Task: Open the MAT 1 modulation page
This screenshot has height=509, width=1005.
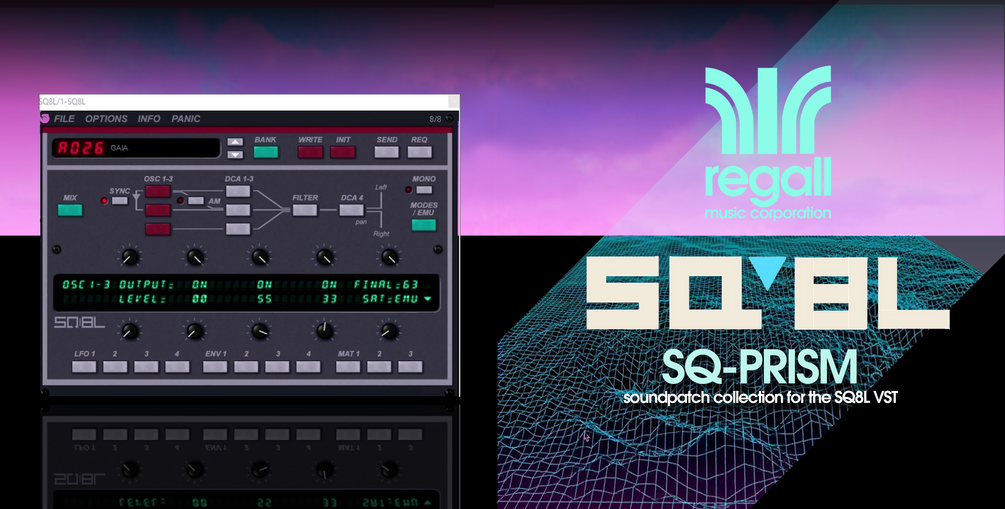Action: (348, 367)
